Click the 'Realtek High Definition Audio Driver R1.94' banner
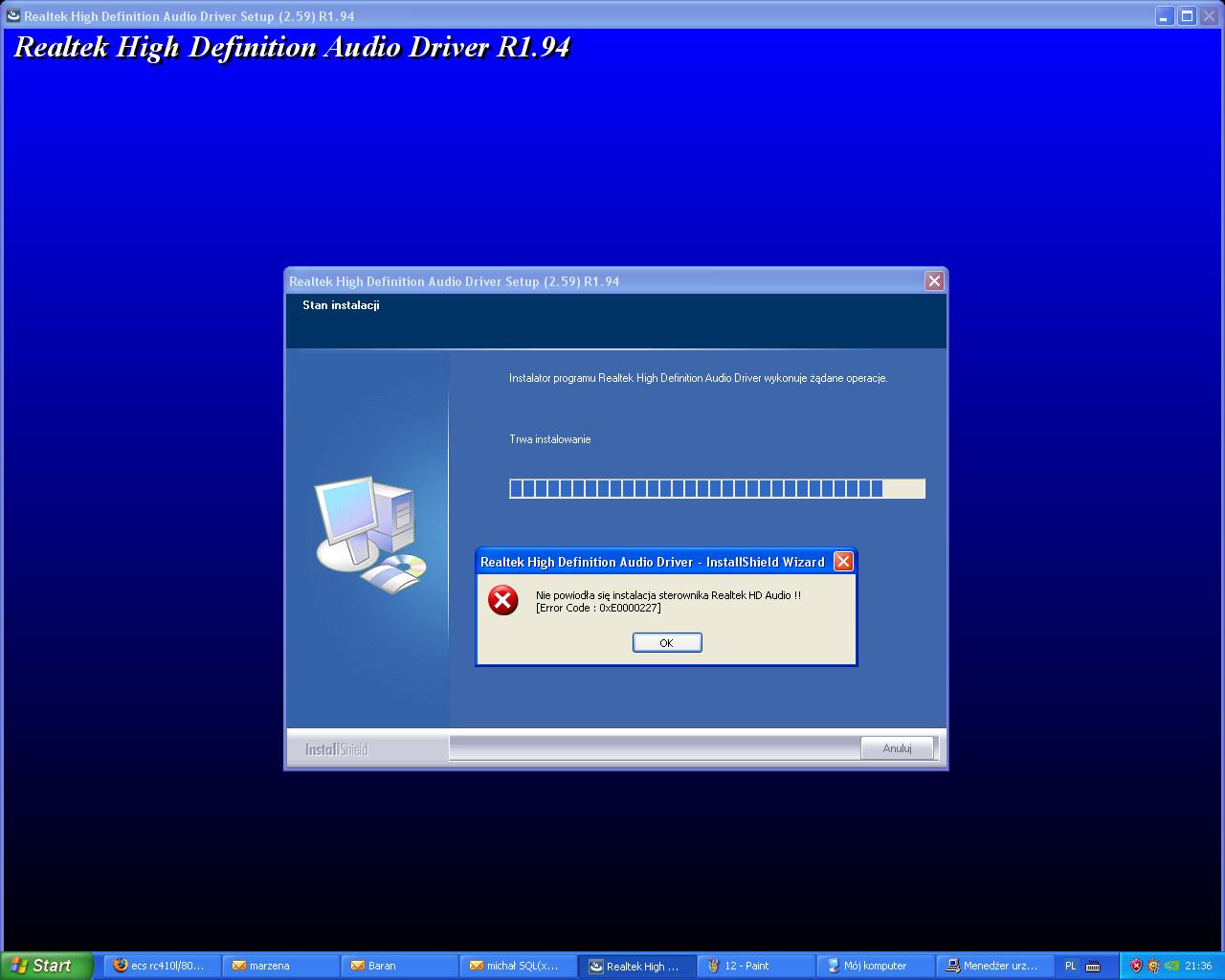 (x=293, y=48)
